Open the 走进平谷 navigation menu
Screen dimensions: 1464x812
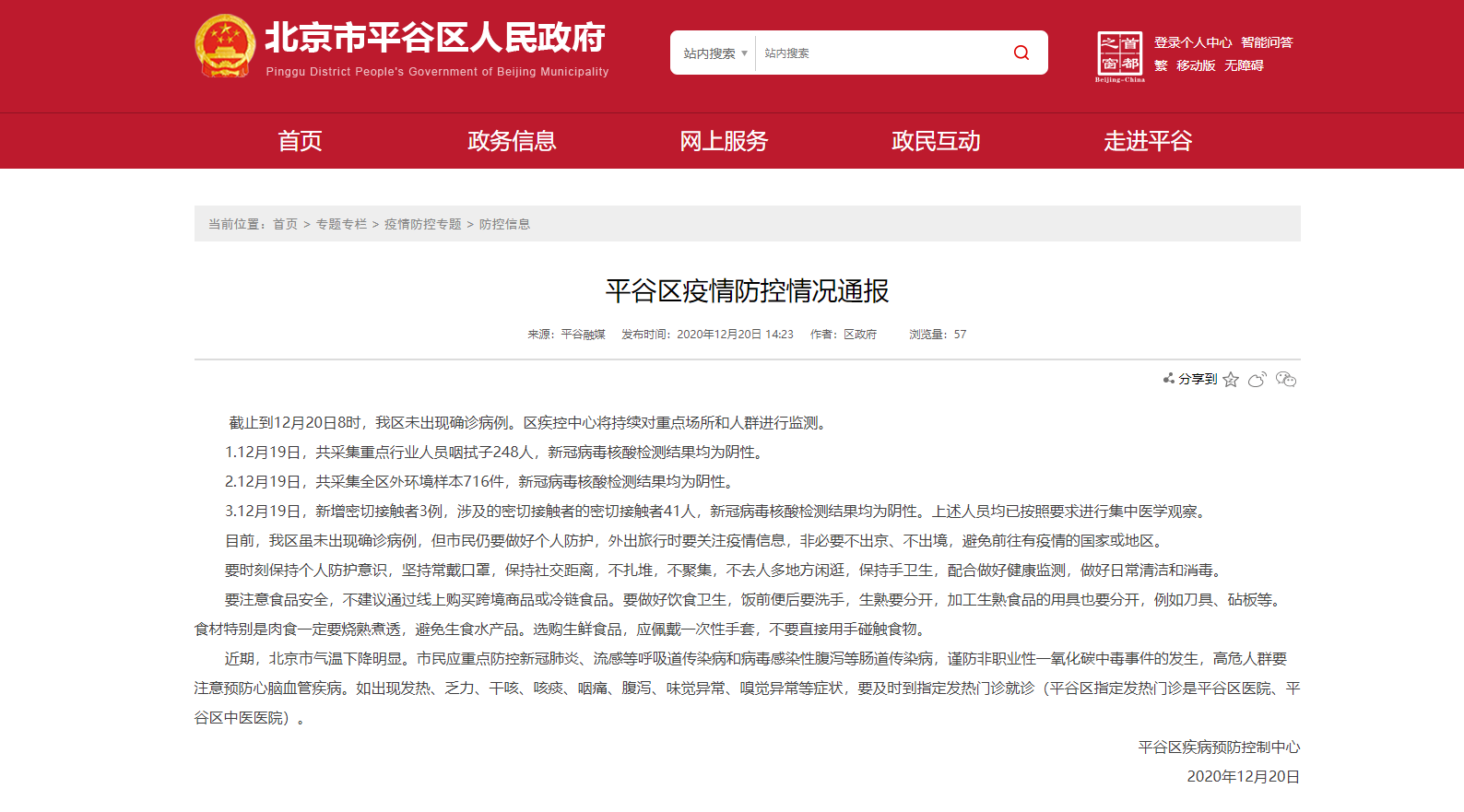pyautogui.click(x=1148, y=141)
